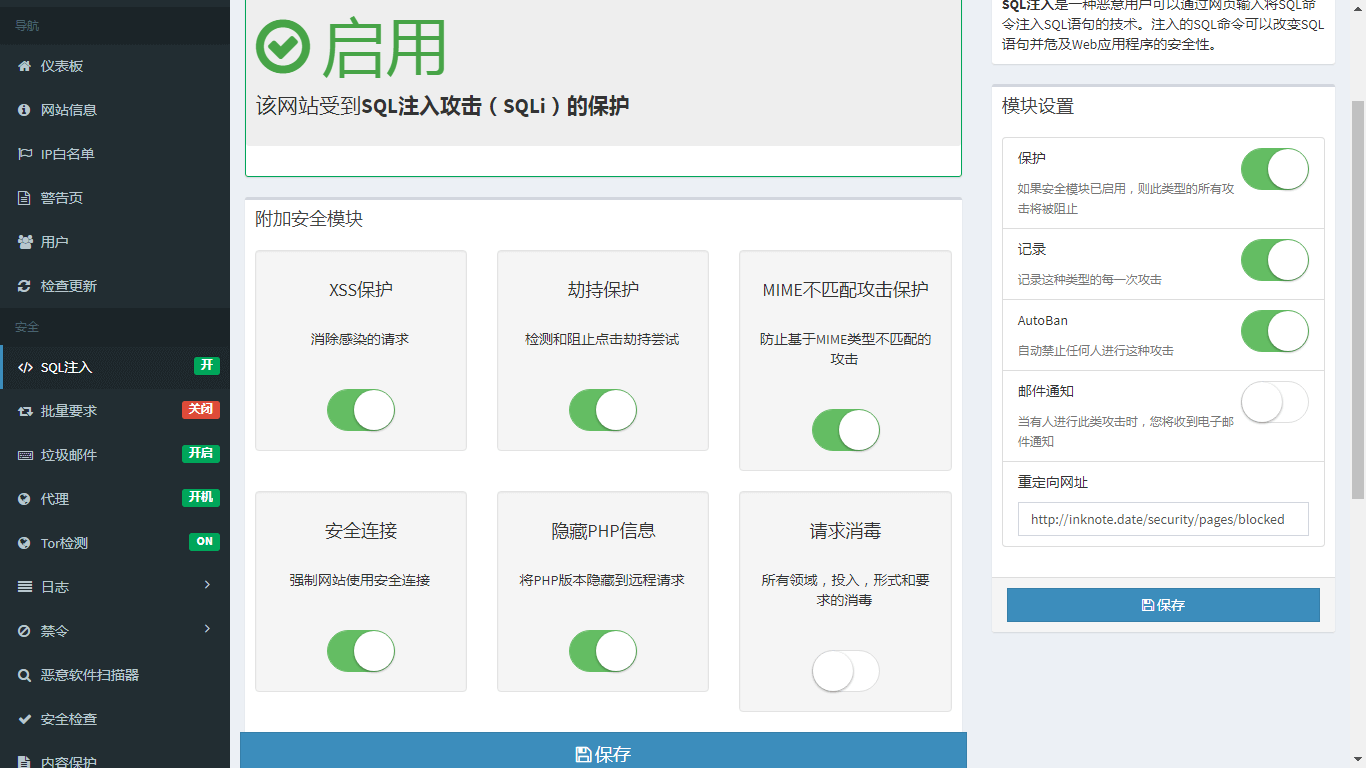The width and height of the screenshot is (1366, 768).
Task: Click the code icon beside SQL注入
Action: point(26,367)
